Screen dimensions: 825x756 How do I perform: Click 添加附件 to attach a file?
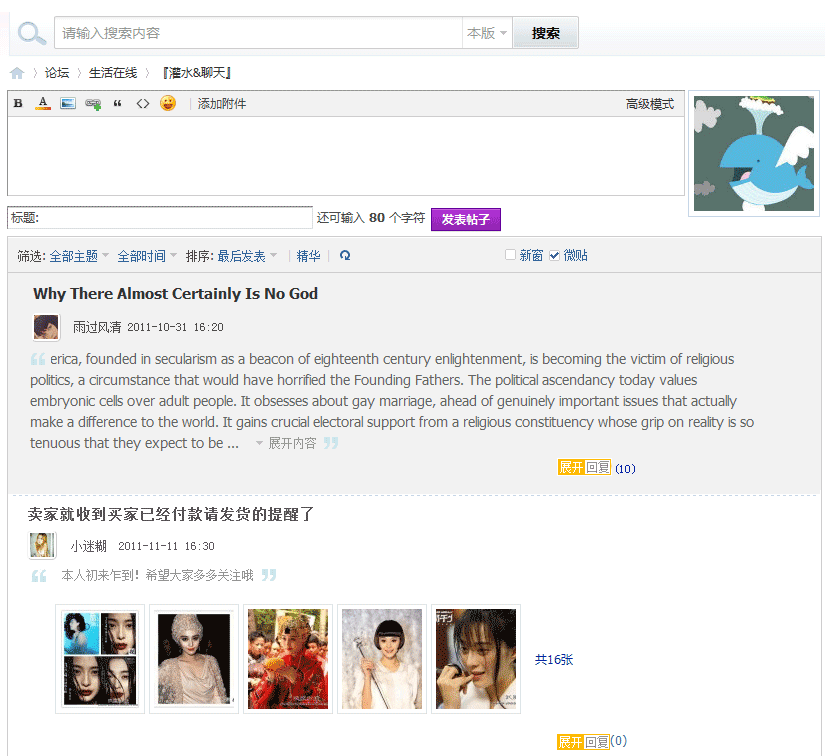click(222, 104)
